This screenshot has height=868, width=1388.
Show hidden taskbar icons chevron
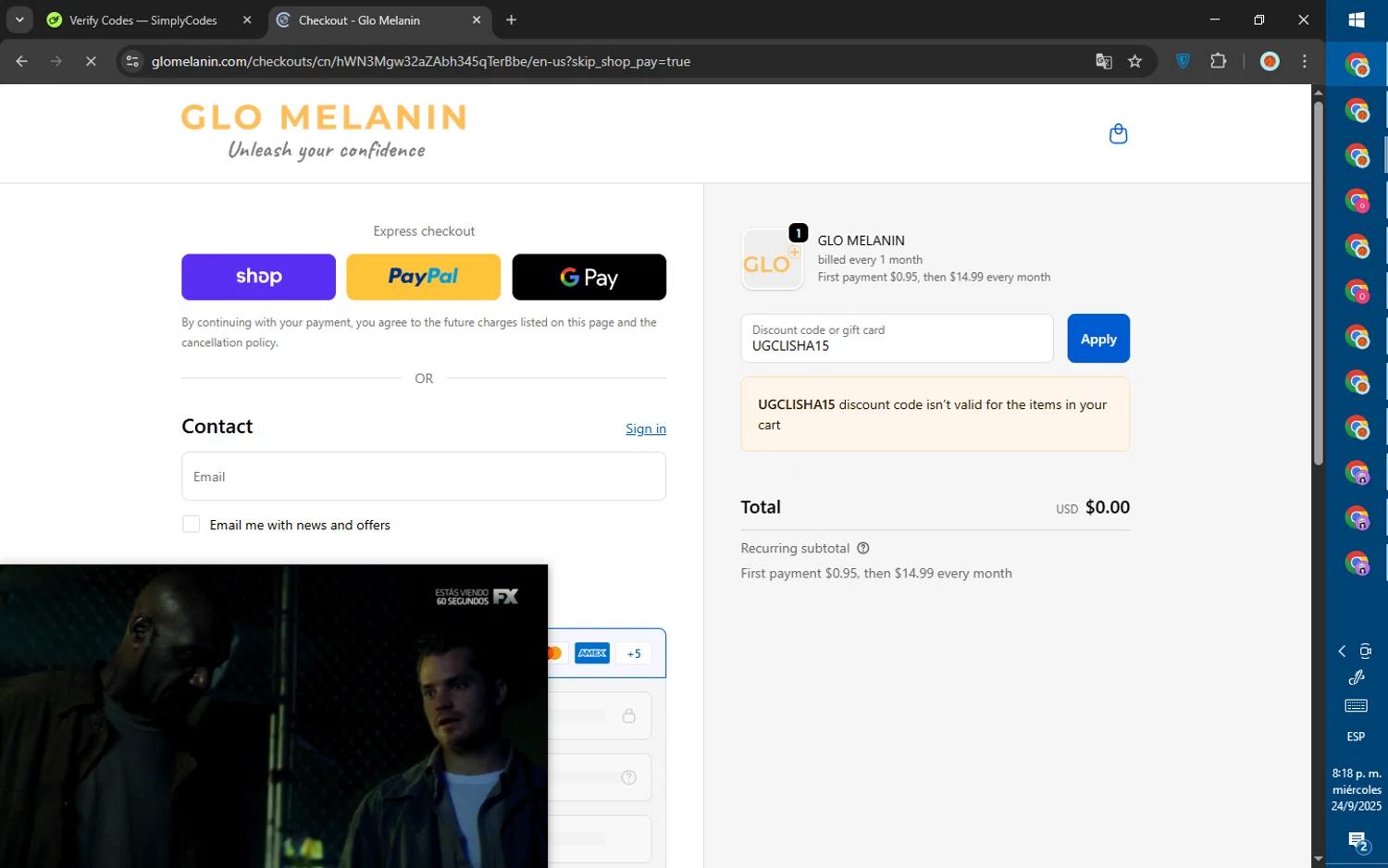point(1342,651)
